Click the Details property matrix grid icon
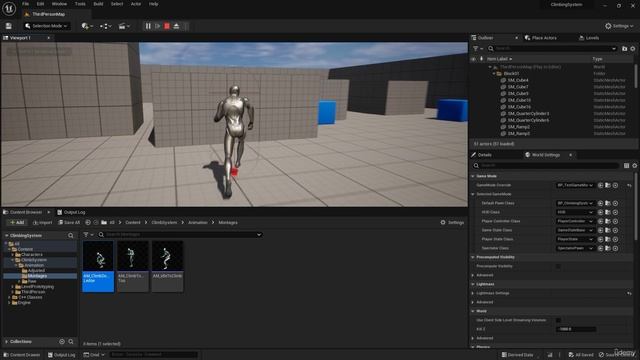Screen dimensions: 640x360 (x=626, y=165)
